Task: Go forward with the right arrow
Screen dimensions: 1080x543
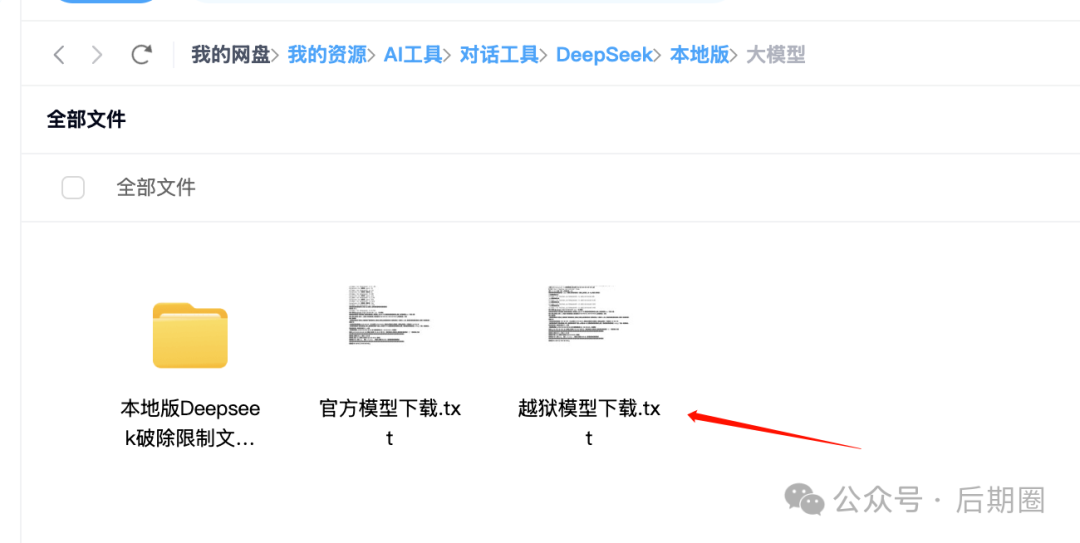Action: (x=97, y=54)
